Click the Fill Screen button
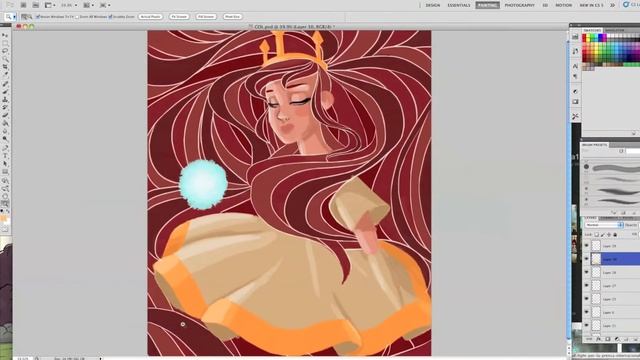The image size is (640, 360). [206, 17]
